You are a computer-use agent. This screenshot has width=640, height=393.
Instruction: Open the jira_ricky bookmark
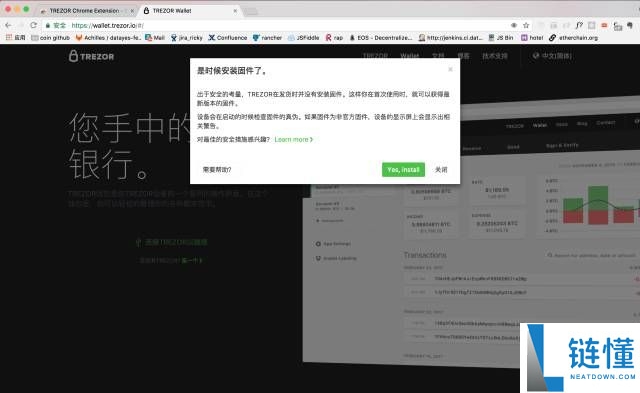pyautogui.click(x=187, y=38)
